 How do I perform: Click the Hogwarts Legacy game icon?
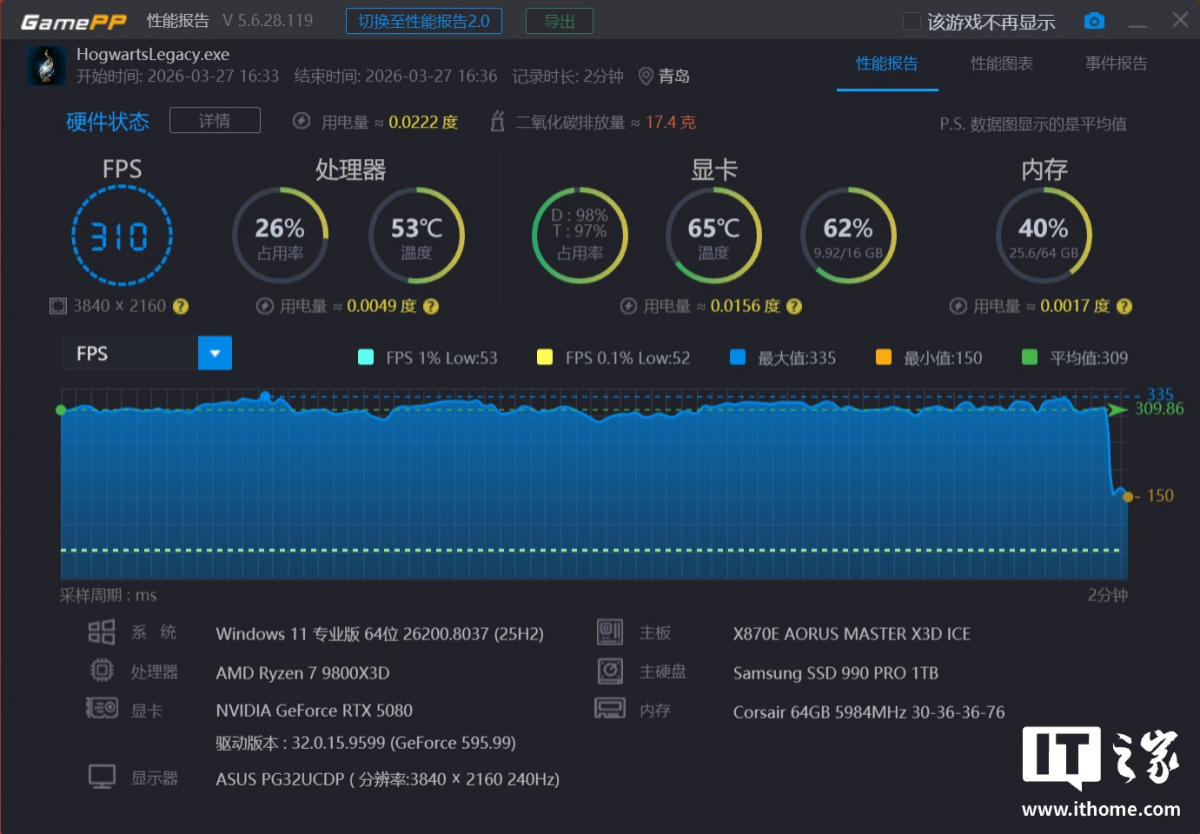(x=46, y=65)
